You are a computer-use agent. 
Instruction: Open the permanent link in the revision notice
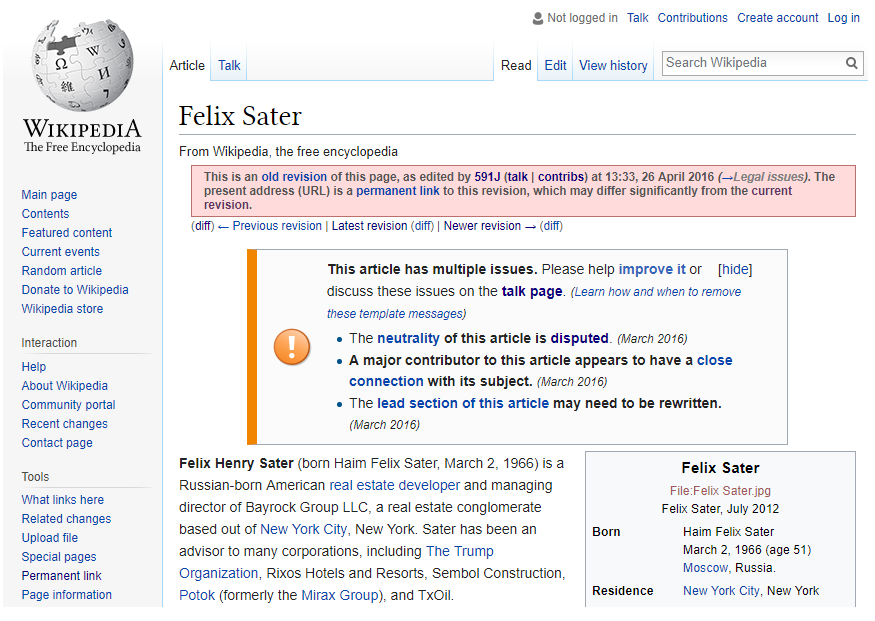397,191
